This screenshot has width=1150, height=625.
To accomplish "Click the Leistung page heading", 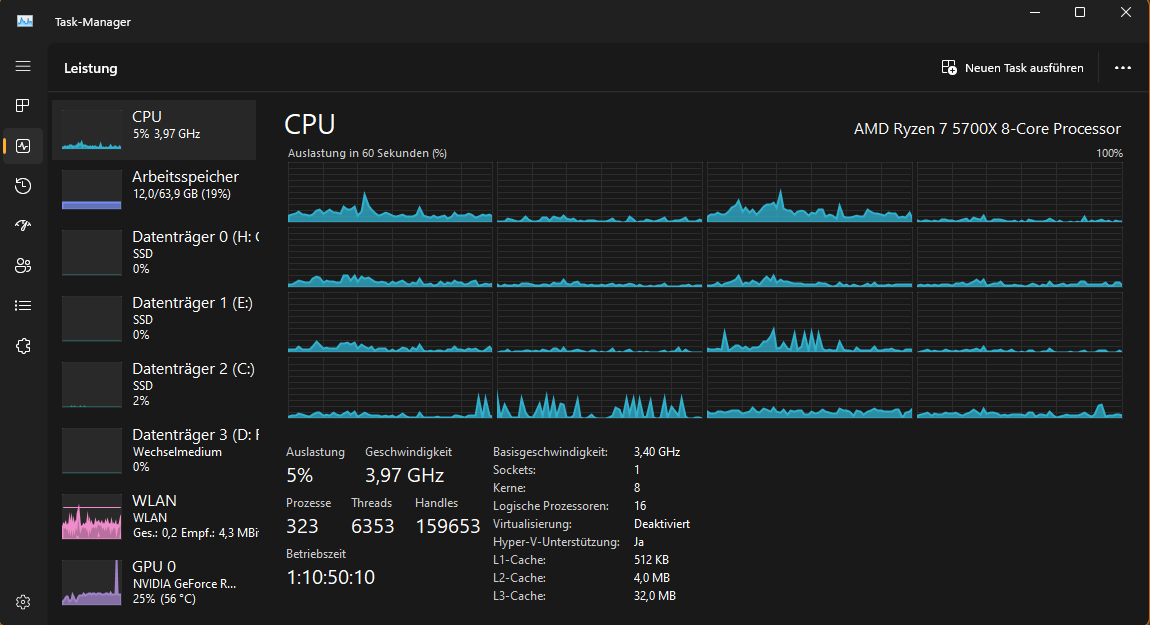I will coord(91,68).
